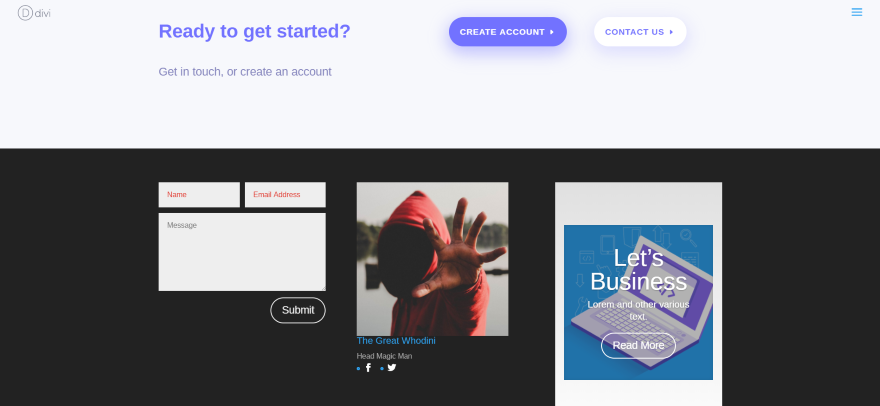Open The Great Whodini link

[x=396, y=341]
